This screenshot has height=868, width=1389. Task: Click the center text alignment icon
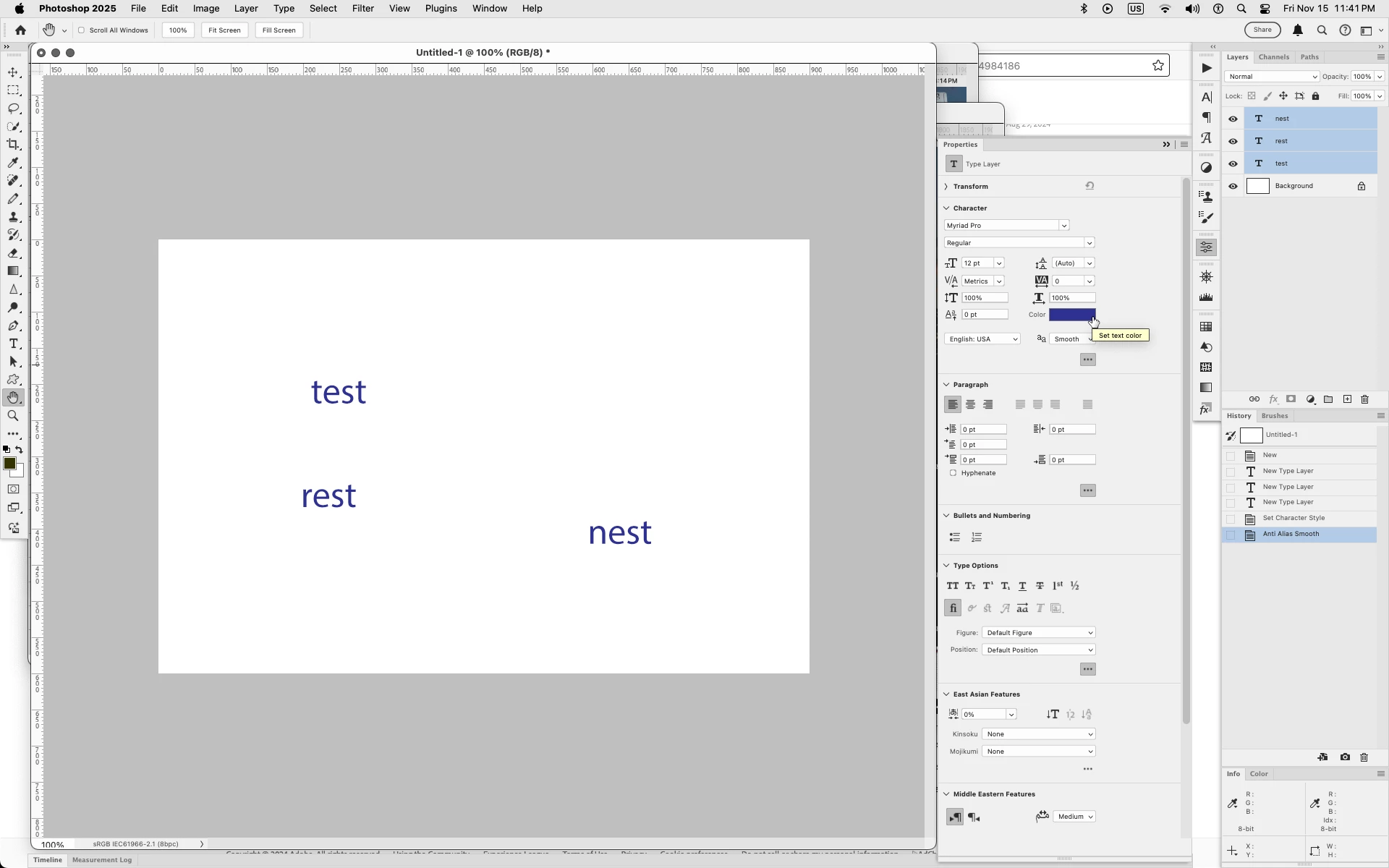coord(970,405)
